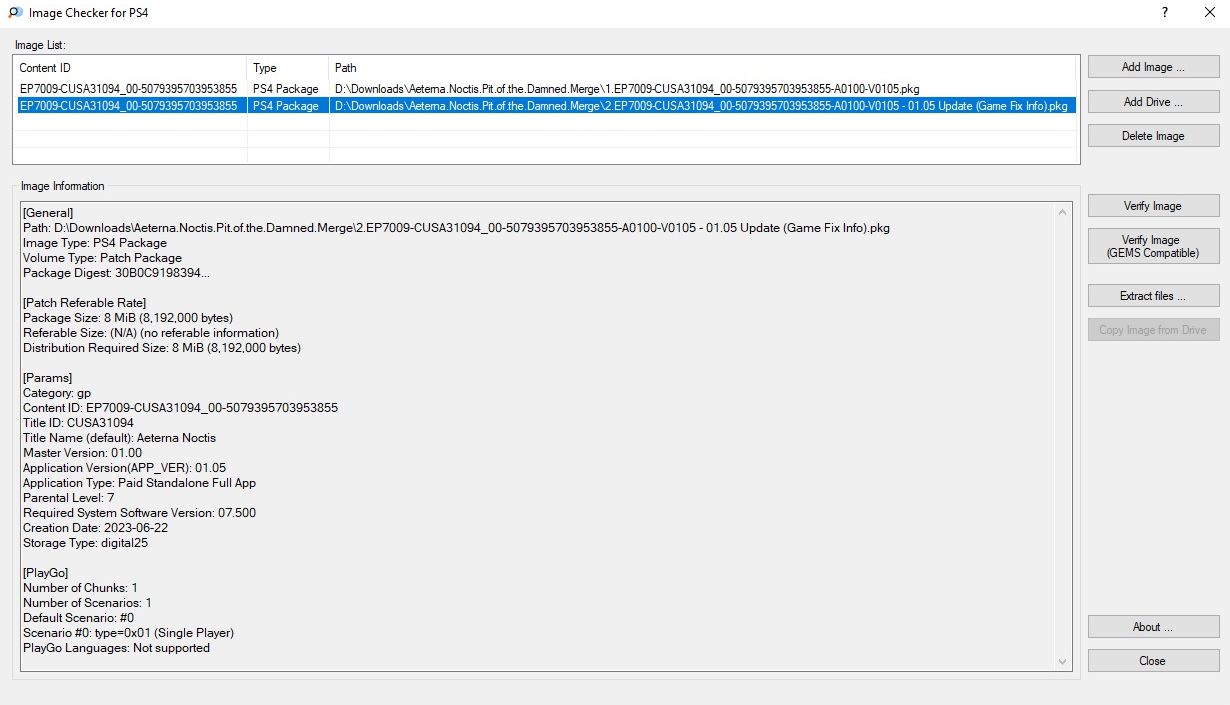Click the Number of Chunks: 1 line

point(81,588)
